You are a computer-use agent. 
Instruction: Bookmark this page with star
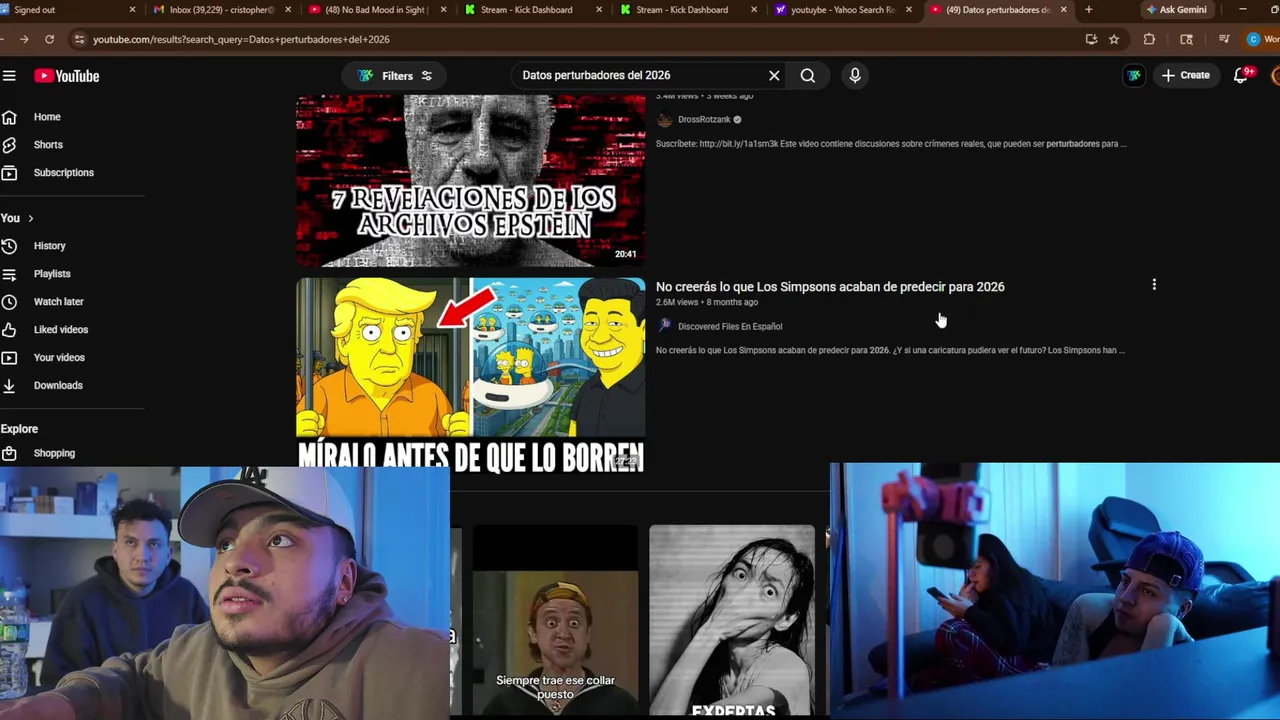point(1114,39)
